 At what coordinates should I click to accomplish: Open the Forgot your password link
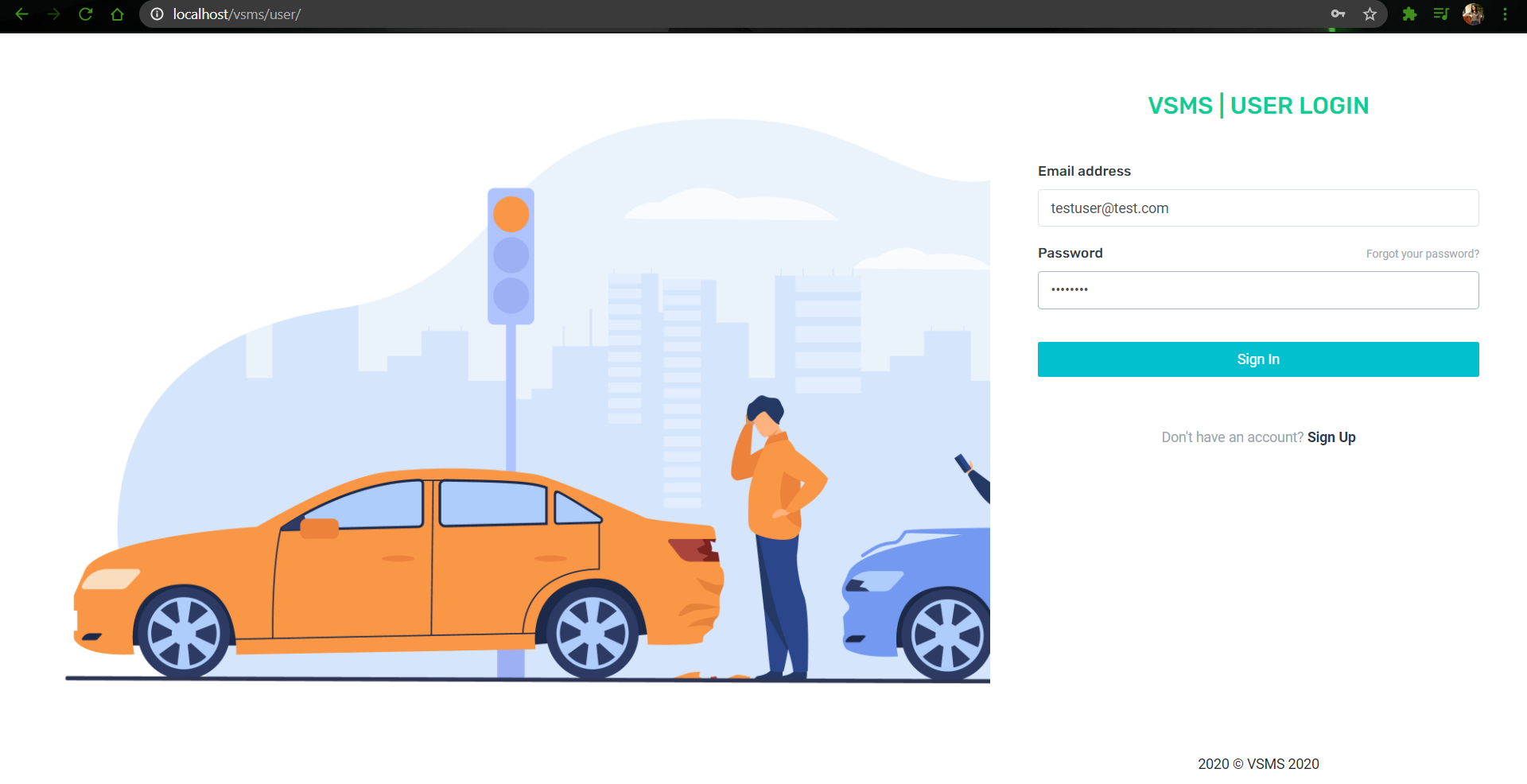pos(1422,253)
